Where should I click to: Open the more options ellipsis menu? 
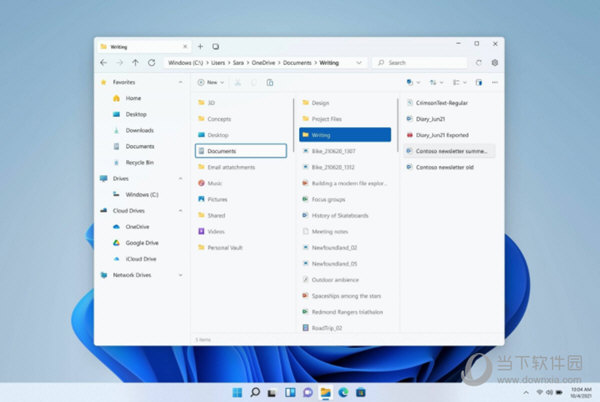click(x=495, y=83)
